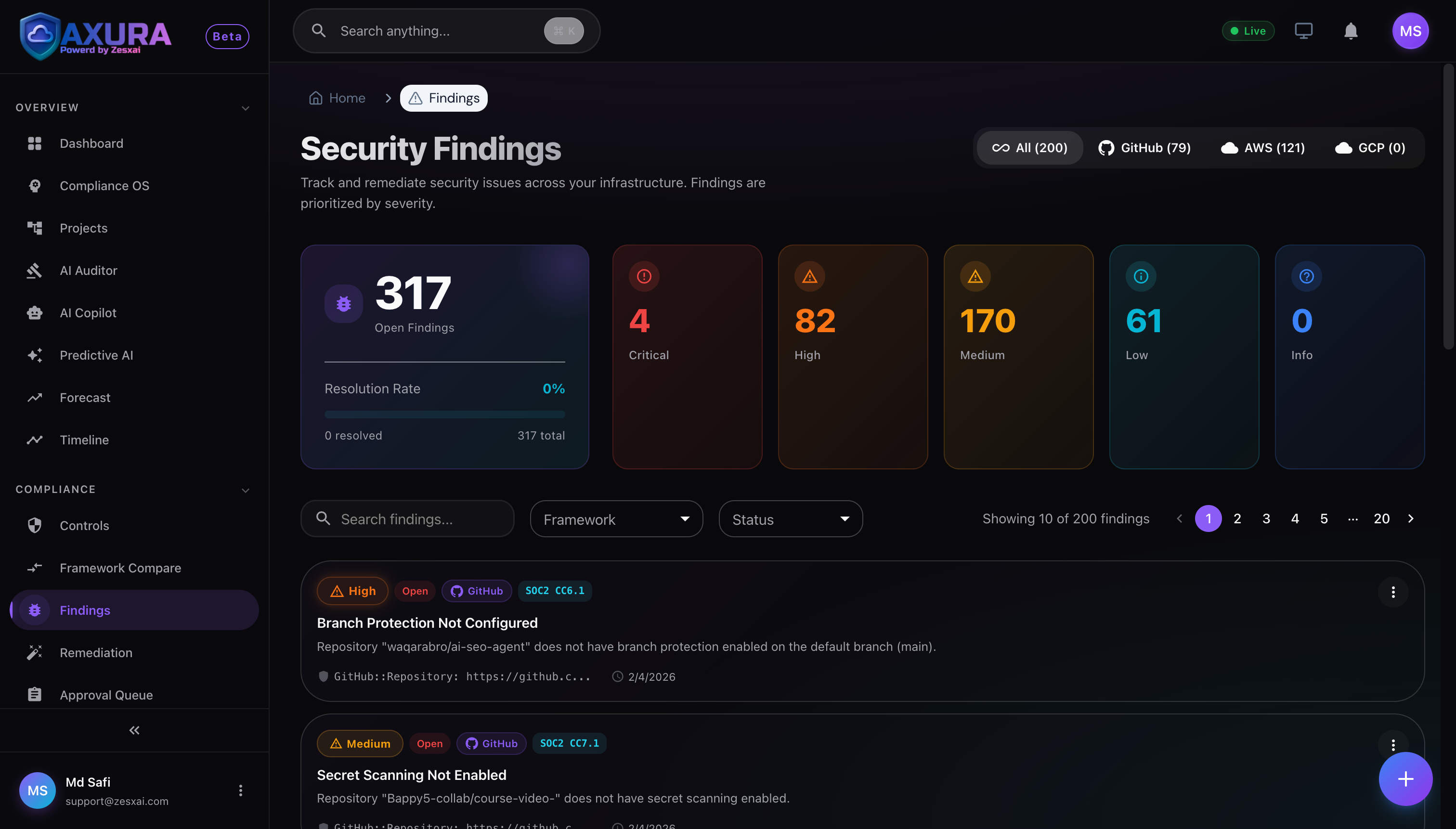
Task: Open the Framework filter dropdown
Action: point(616,518)
